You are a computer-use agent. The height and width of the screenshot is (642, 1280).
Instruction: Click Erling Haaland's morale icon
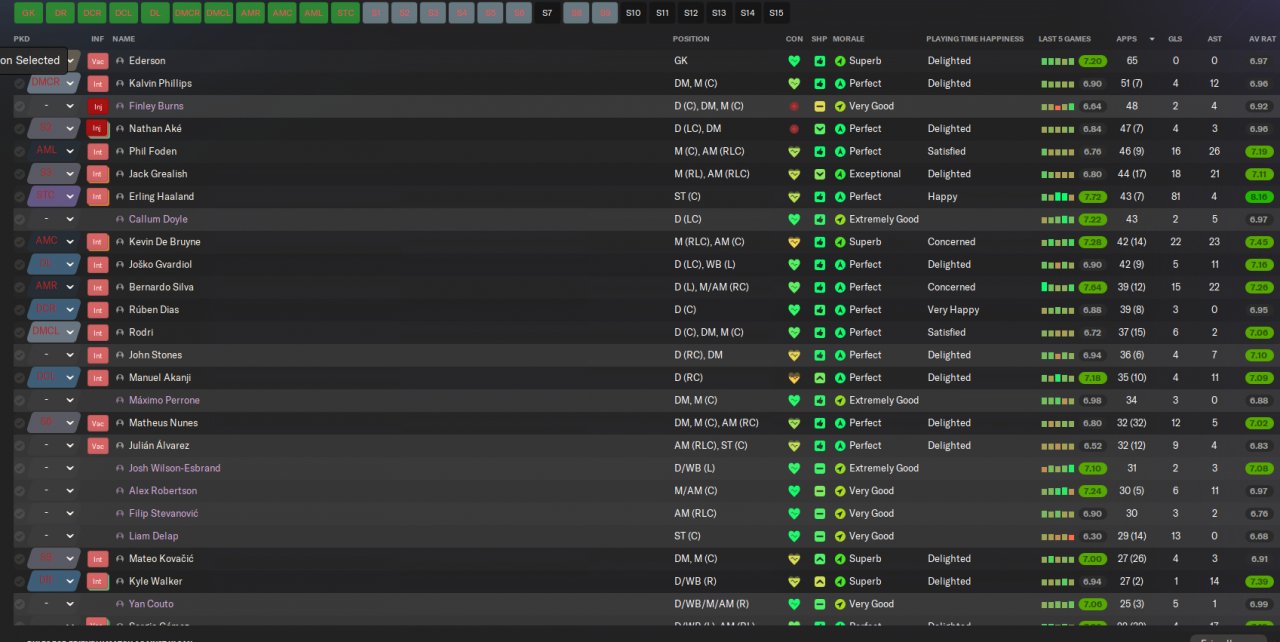pos(840,197)
